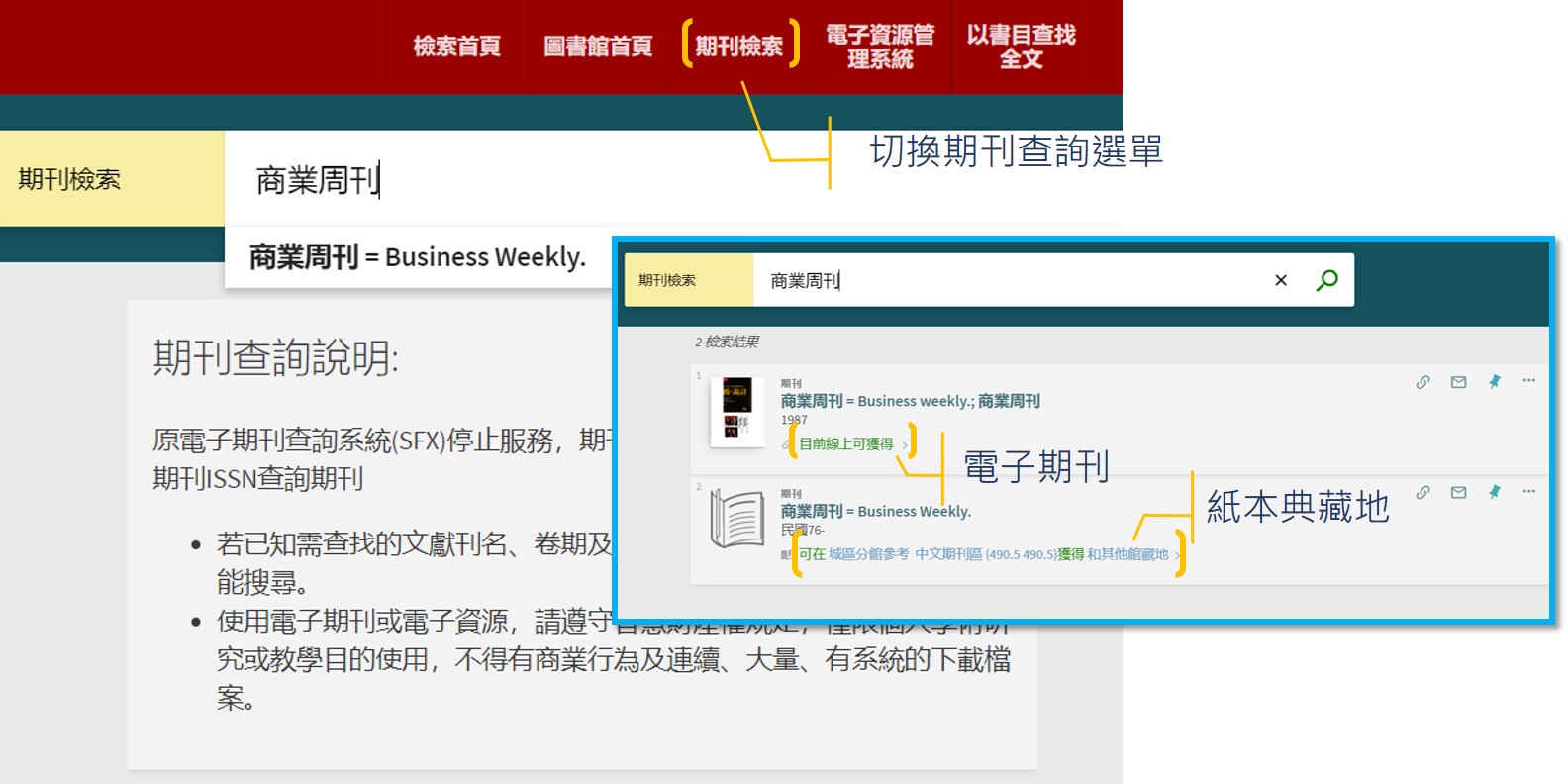Click first result book cover thumbnail

click(x=736, y=410)
